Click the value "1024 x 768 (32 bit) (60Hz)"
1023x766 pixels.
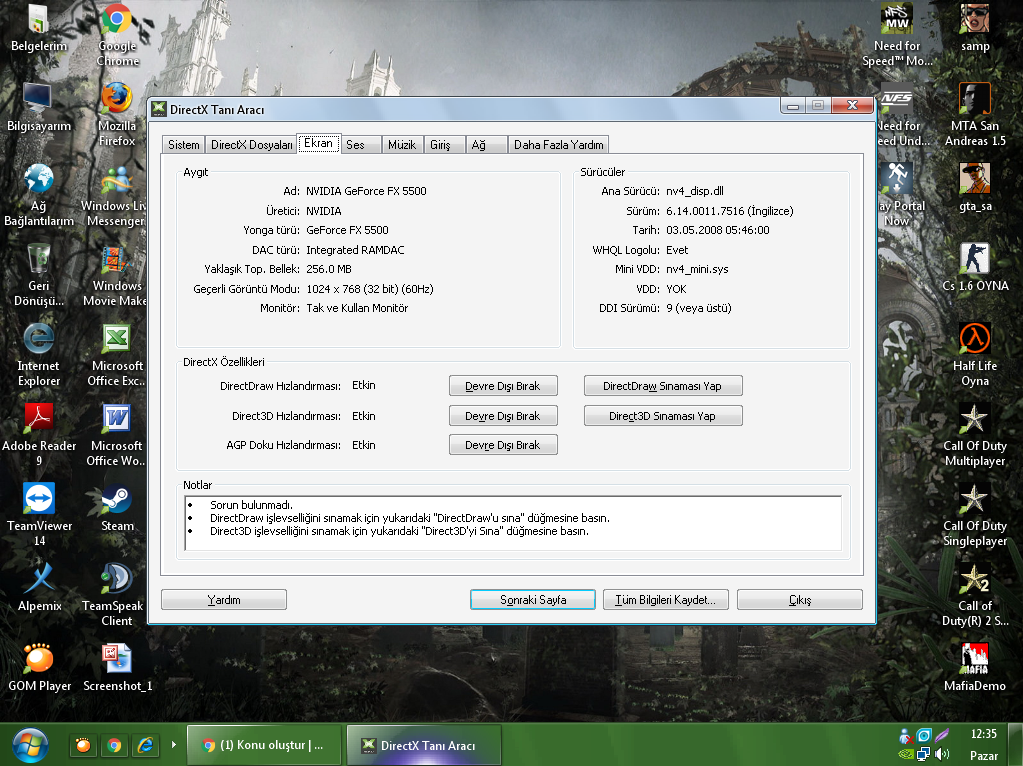click(370, 289)
